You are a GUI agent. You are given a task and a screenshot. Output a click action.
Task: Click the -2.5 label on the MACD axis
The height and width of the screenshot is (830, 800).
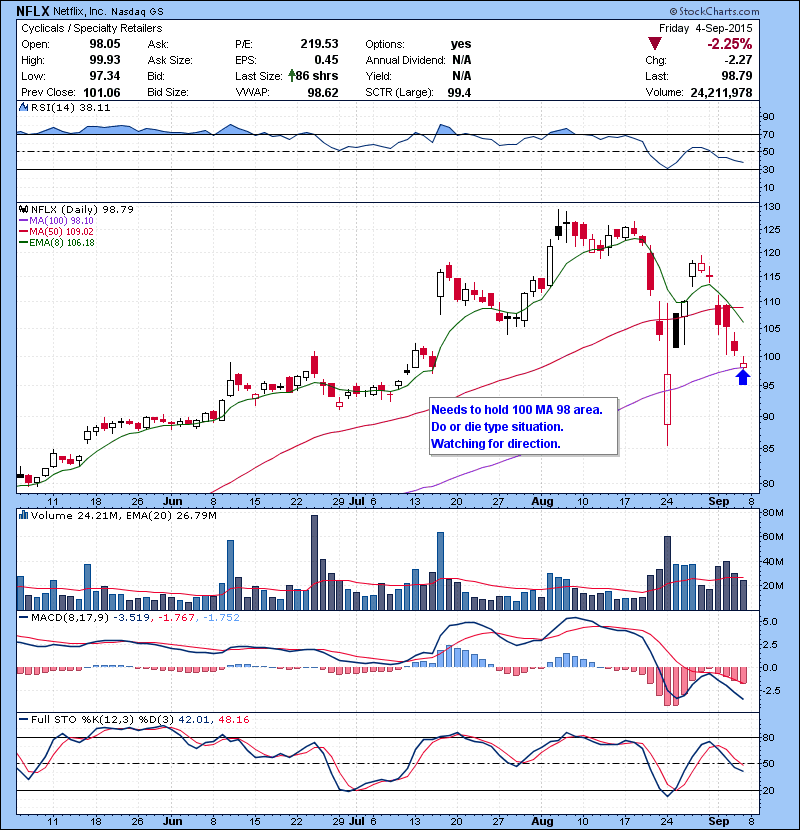770,691
